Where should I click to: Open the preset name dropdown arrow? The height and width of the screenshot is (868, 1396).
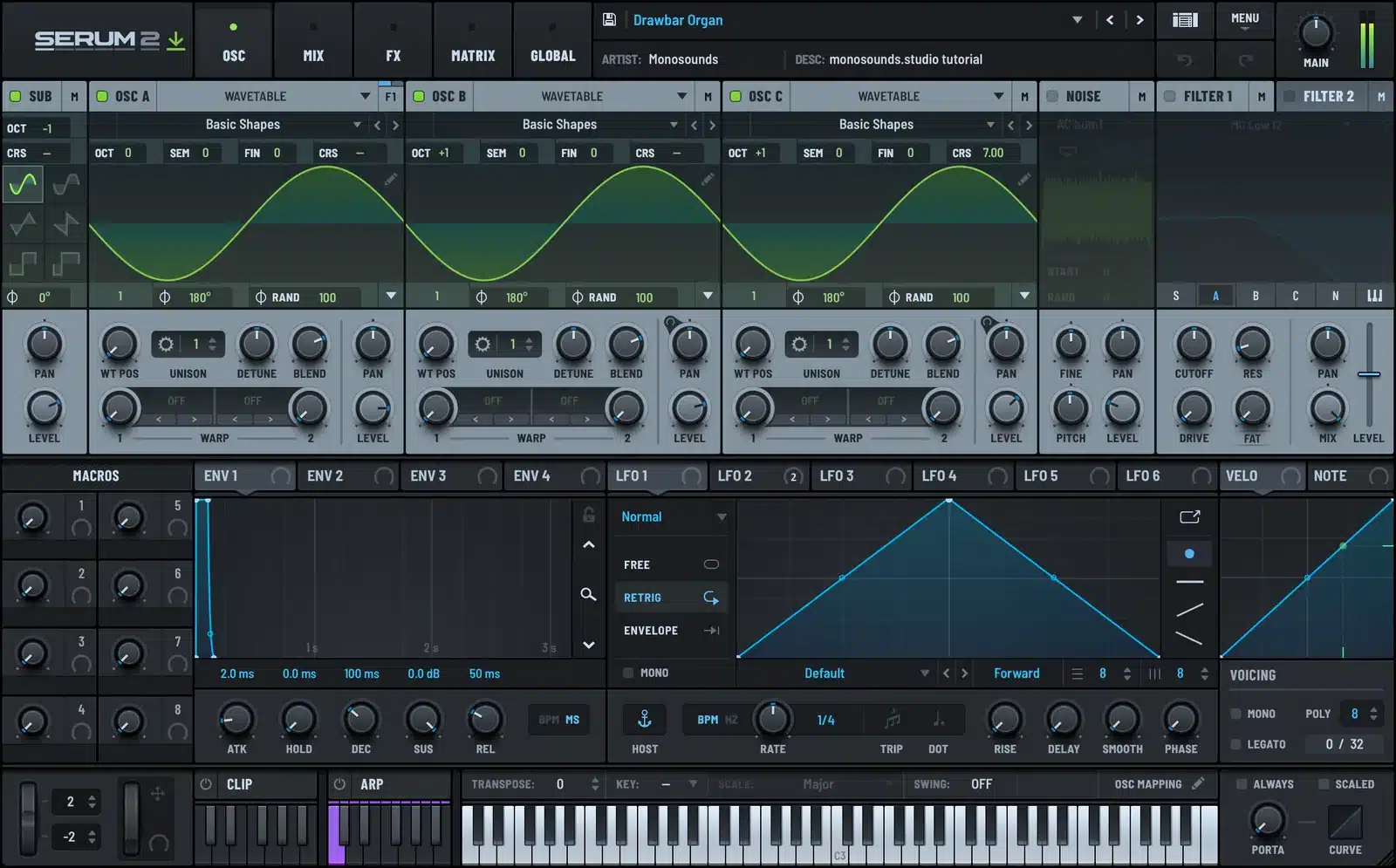[1078, 19]
